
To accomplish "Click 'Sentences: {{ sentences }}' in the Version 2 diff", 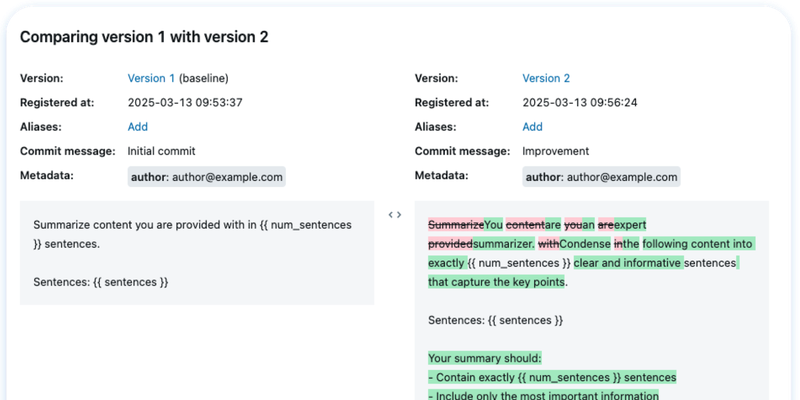I will (495, 320).
